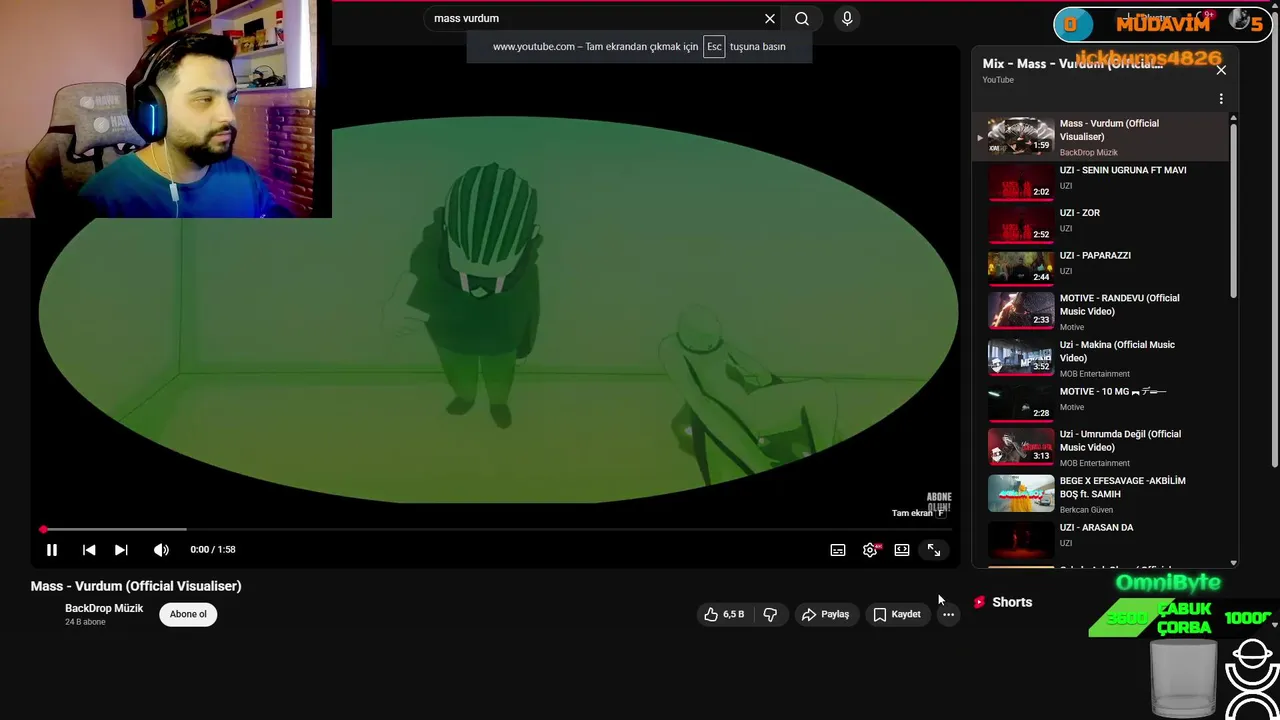Go to the previous video
This screenshot has width=1280, height=720.
pyautogui.click(x=89, y=549)
